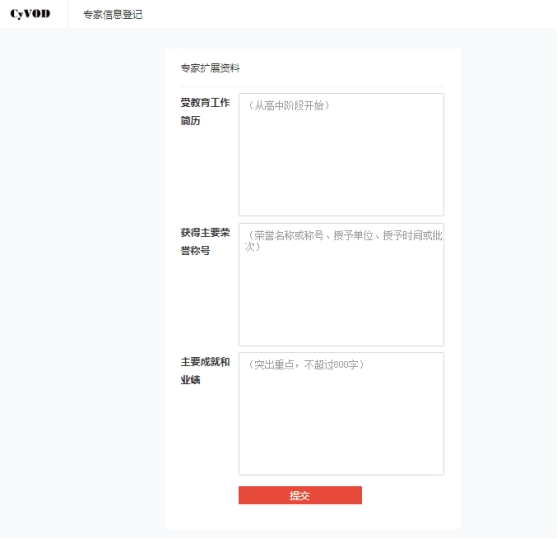558x539 pixels.
Task: Focus the 获得主要荣誉称号 text area
Action: pyautogui.click(x=341, y=284)
